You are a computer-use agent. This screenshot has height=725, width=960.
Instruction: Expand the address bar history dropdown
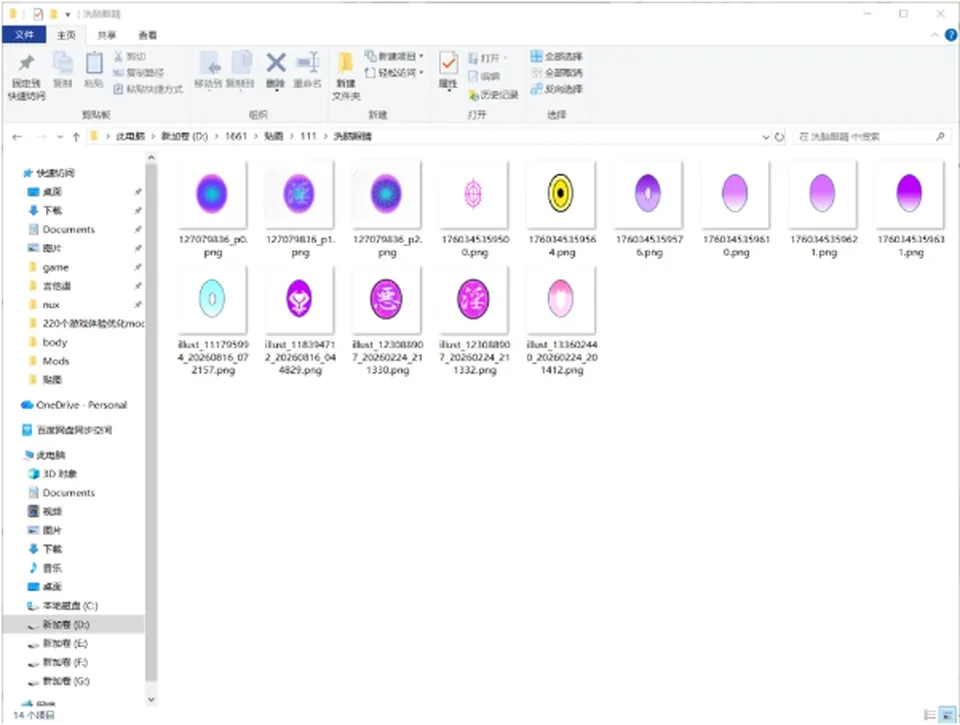coord(765,137)
